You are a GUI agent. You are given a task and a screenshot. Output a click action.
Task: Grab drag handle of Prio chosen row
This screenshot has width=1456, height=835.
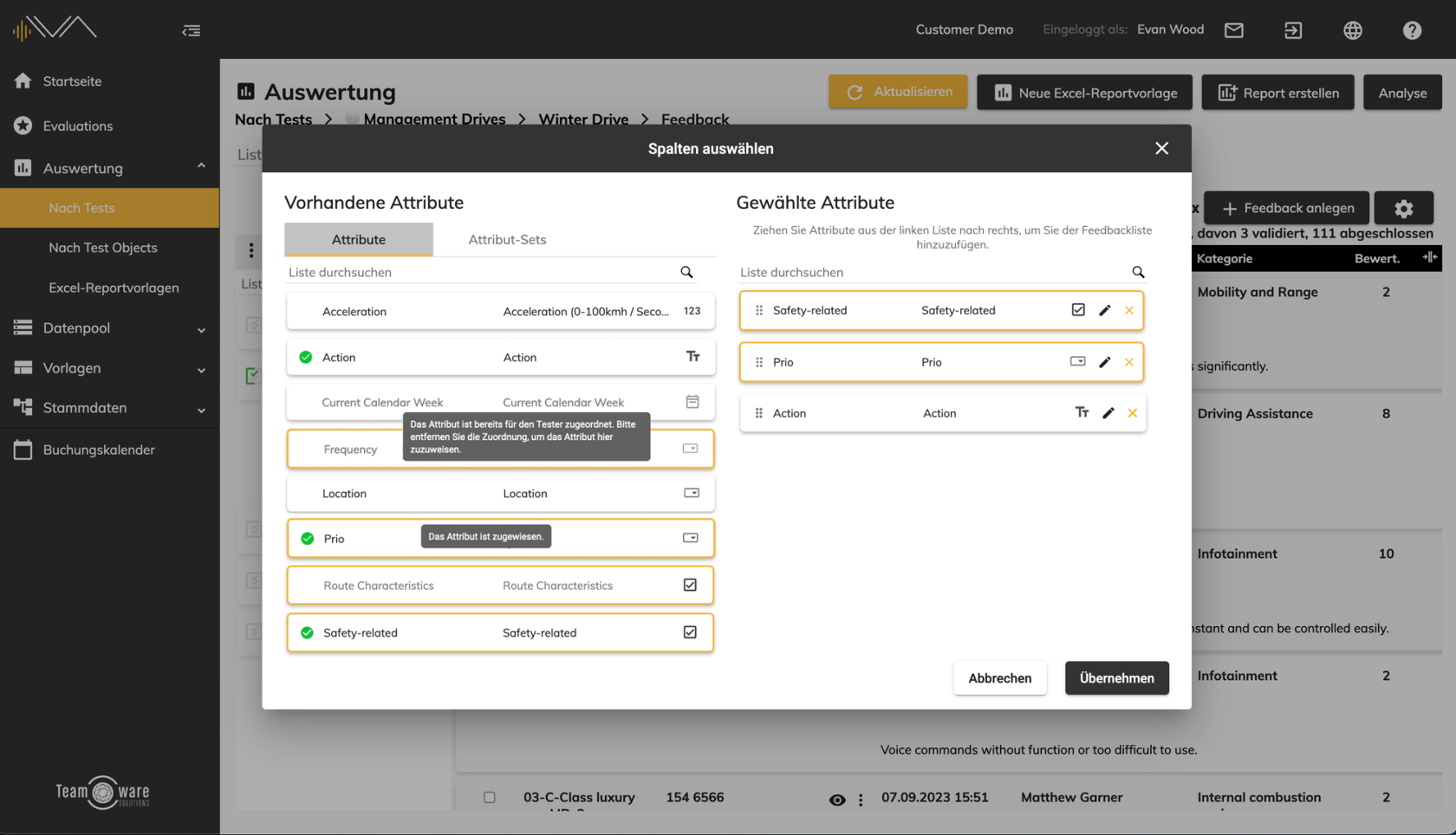coord(759,362)
